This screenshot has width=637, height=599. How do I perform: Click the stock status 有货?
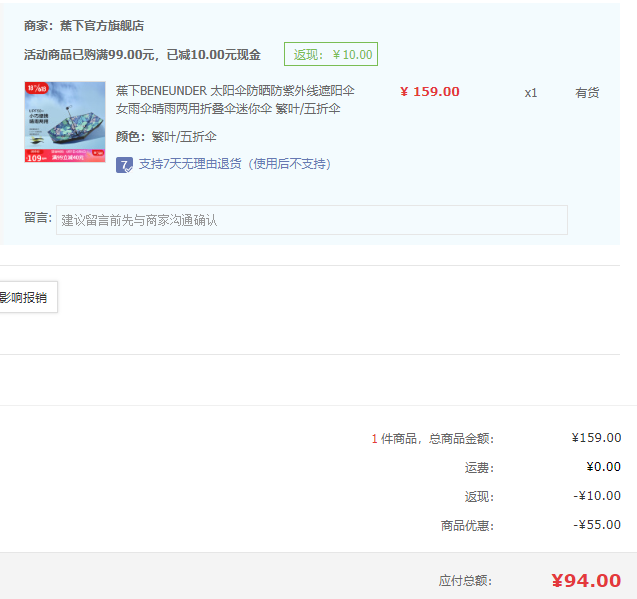click(x=587, y=93)
